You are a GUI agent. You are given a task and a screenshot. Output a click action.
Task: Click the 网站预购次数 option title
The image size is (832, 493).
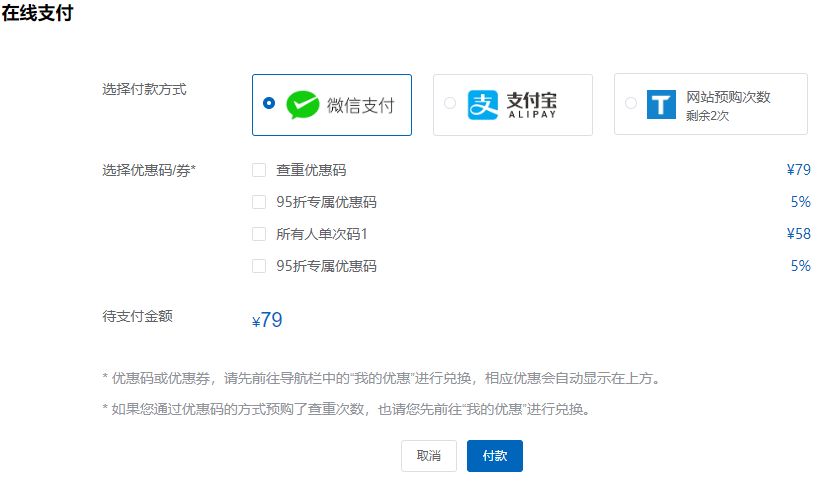click(728, 97)
